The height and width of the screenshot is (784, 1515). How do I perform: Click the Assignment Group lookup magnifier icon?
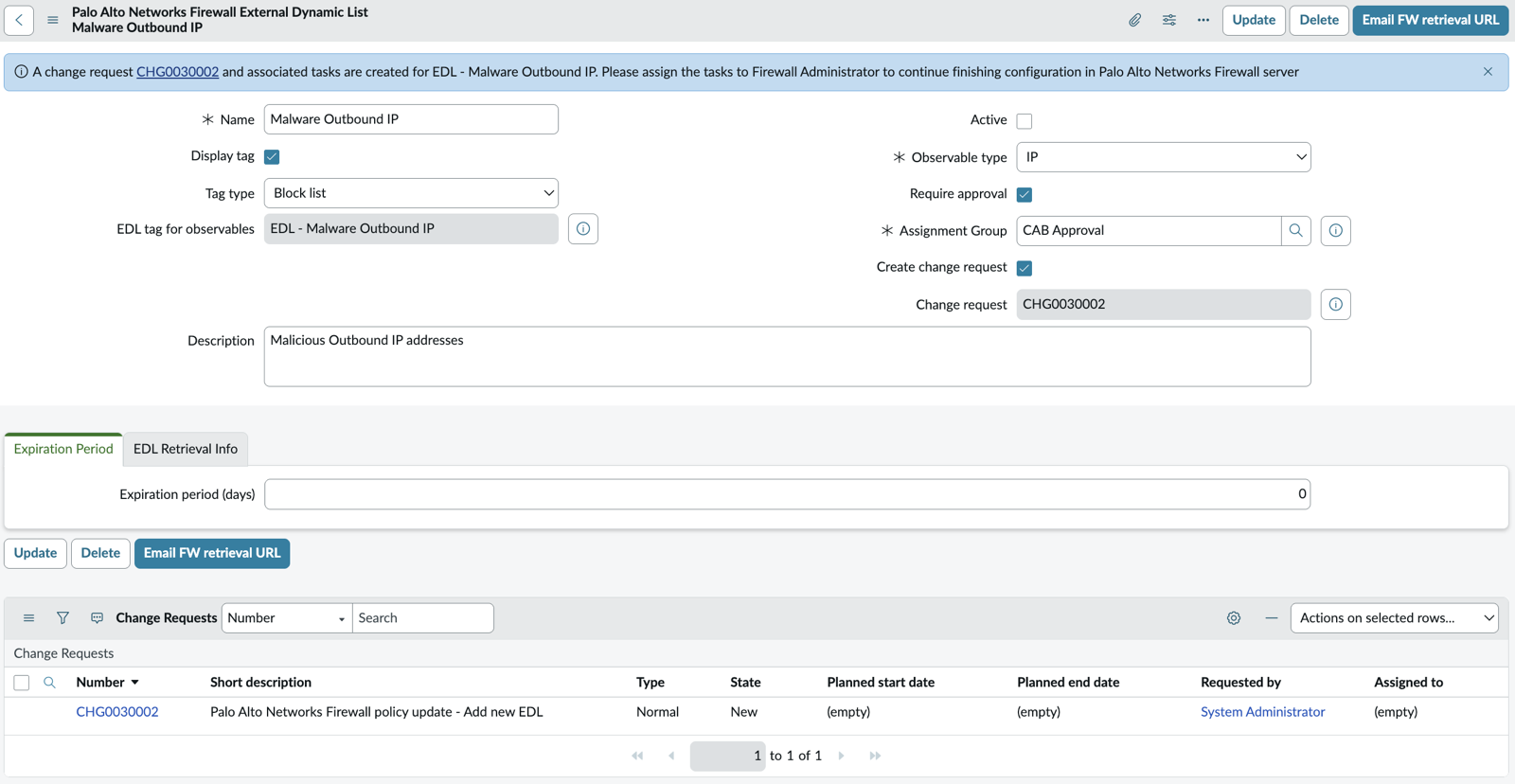tap(1296, 230)
